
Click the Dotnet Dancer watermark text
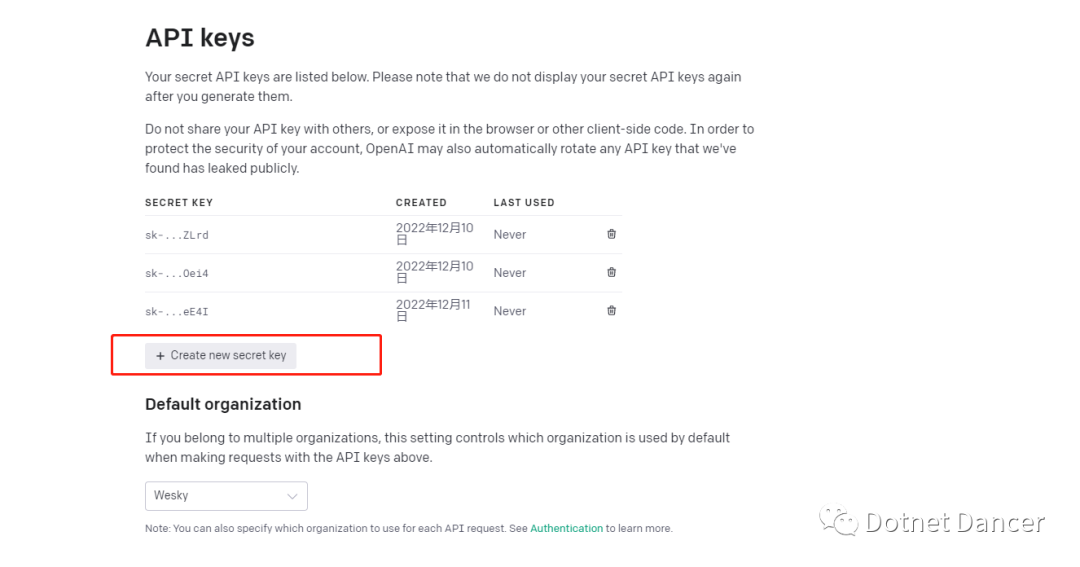[955, 522]
